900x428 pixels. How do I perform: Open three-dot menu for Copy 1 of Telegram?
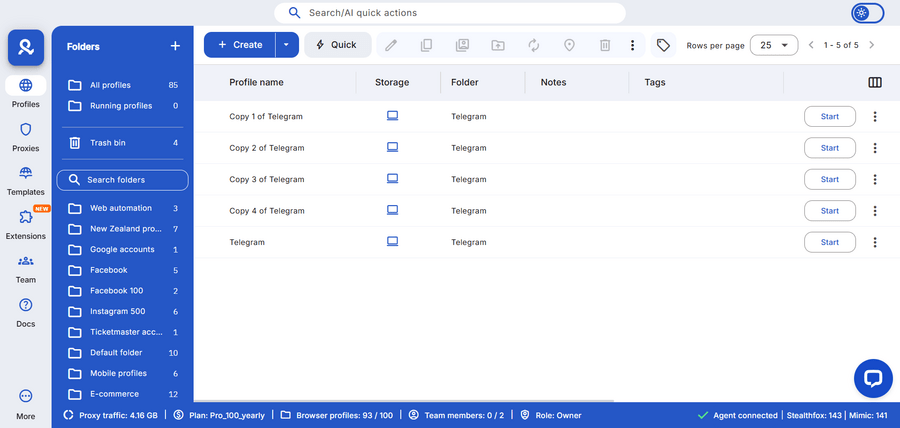click(875, 117)
